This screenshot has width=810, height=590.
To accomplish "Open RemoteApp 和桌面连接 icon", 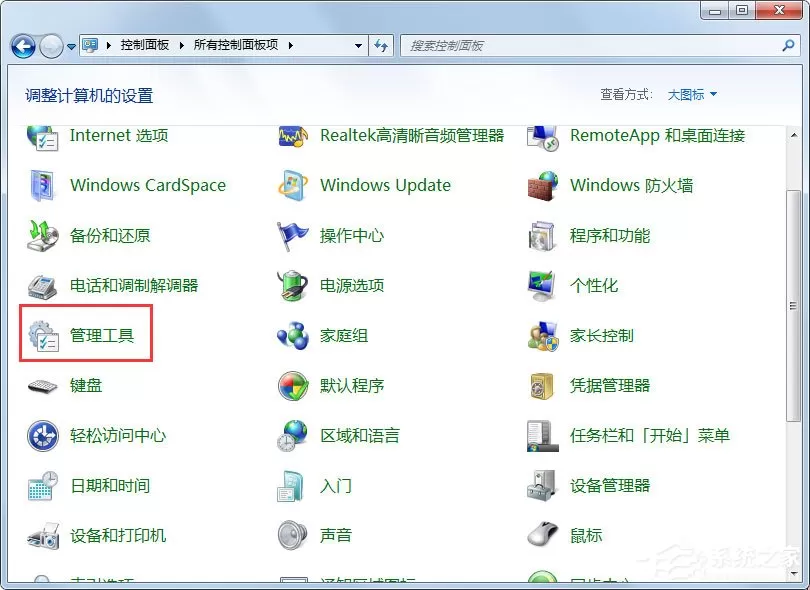I will pyautogui.click(x=542, y=137).
